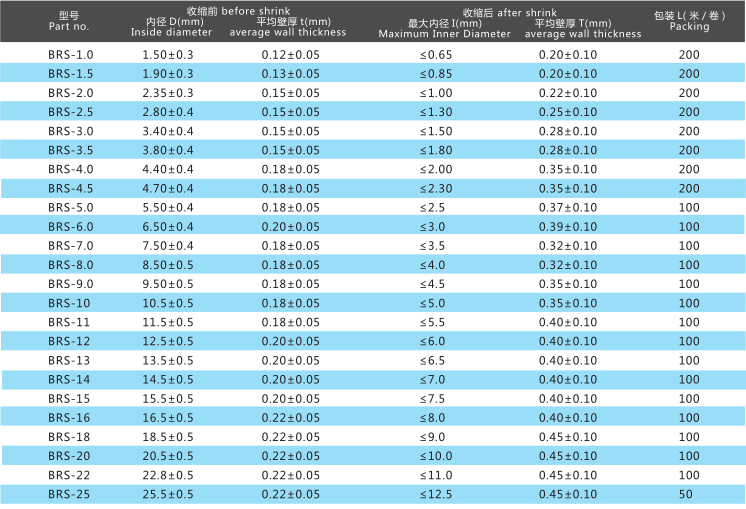Click the ≤10.0 maximum inner diameter value
Screen dimensions: 746x509
tap(436, 456)
